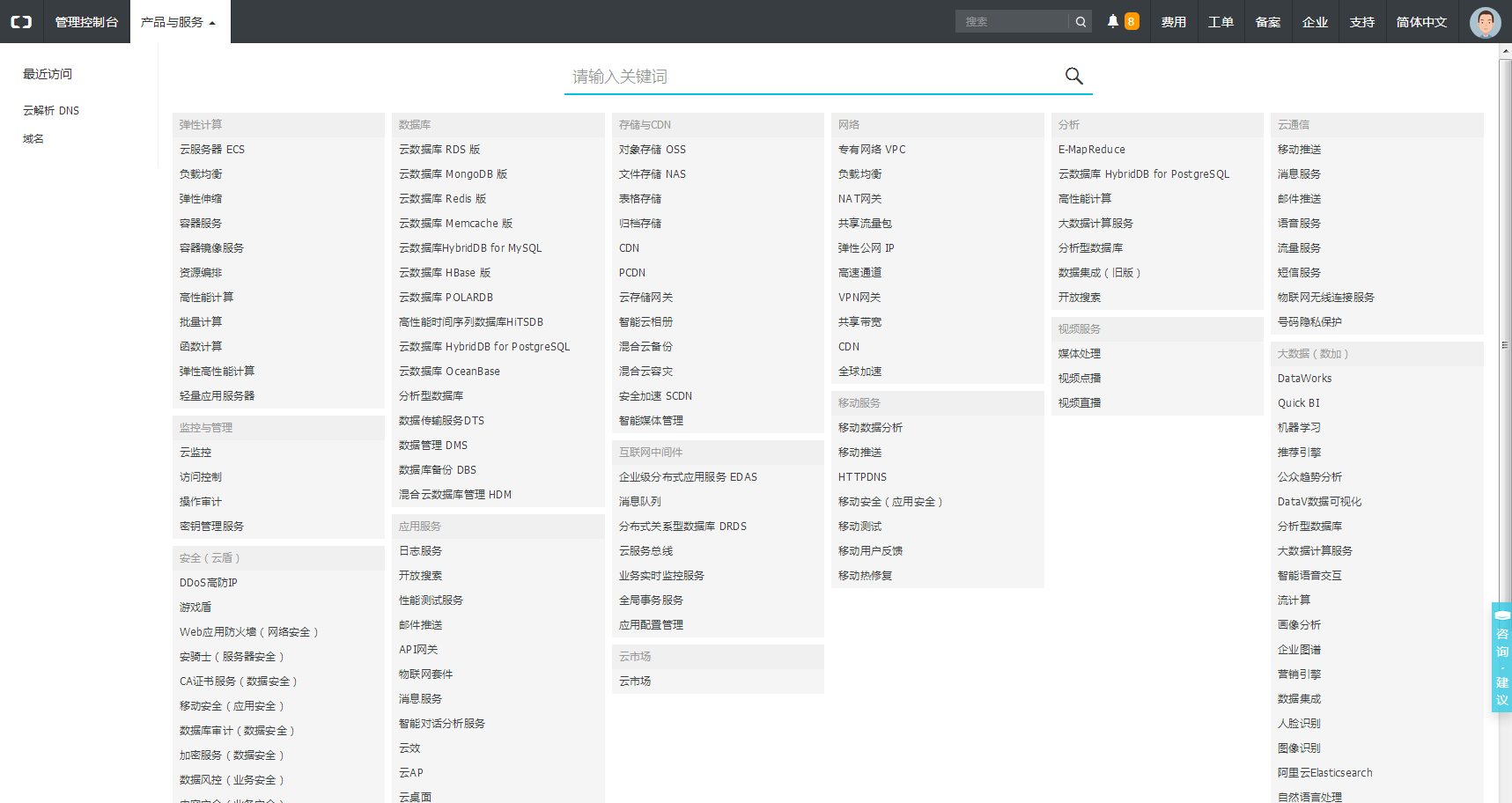
Task: Open 函数计算
Action: point(201,347)
